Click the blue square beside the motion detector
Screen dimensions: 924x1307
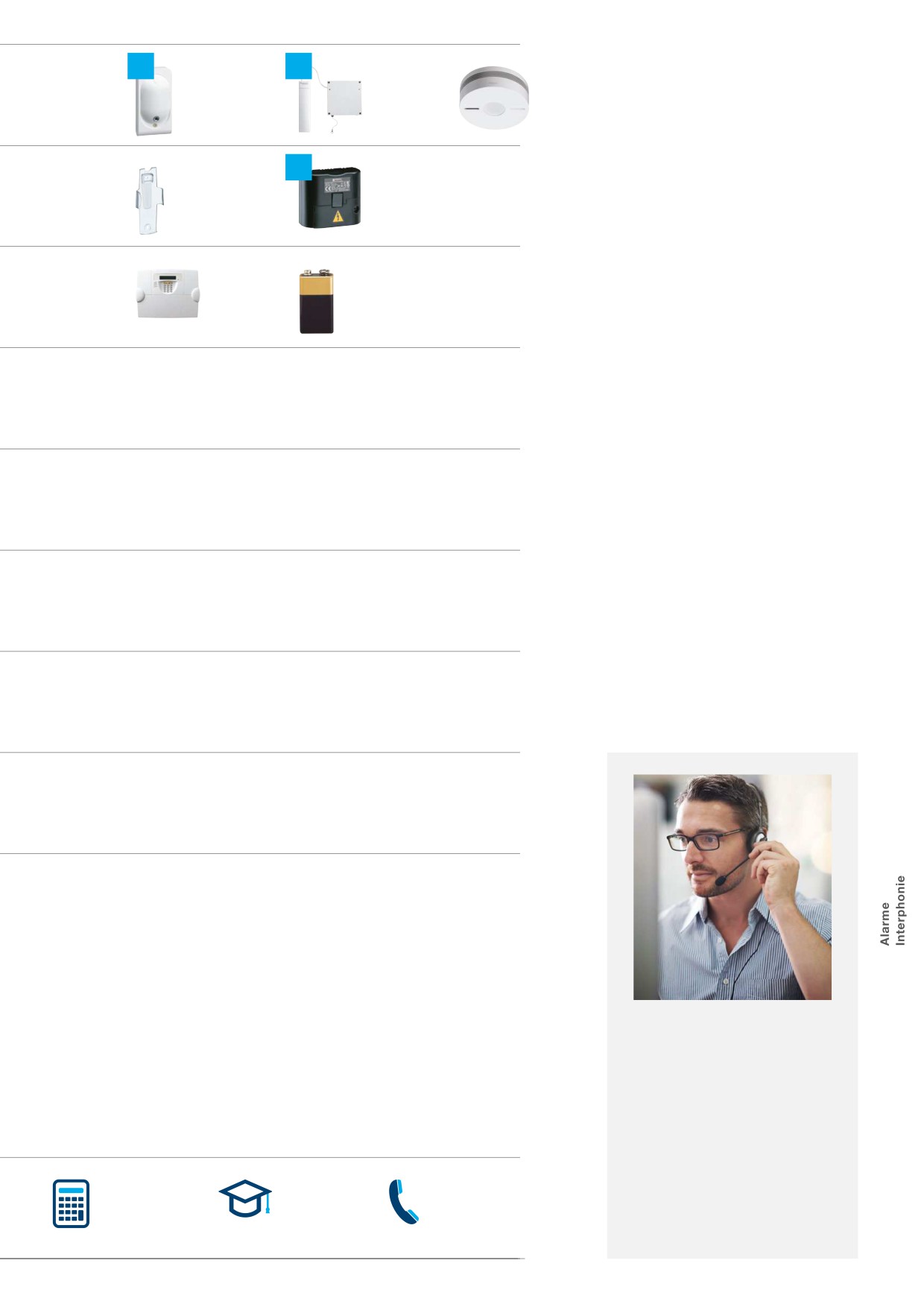point(141,66)
